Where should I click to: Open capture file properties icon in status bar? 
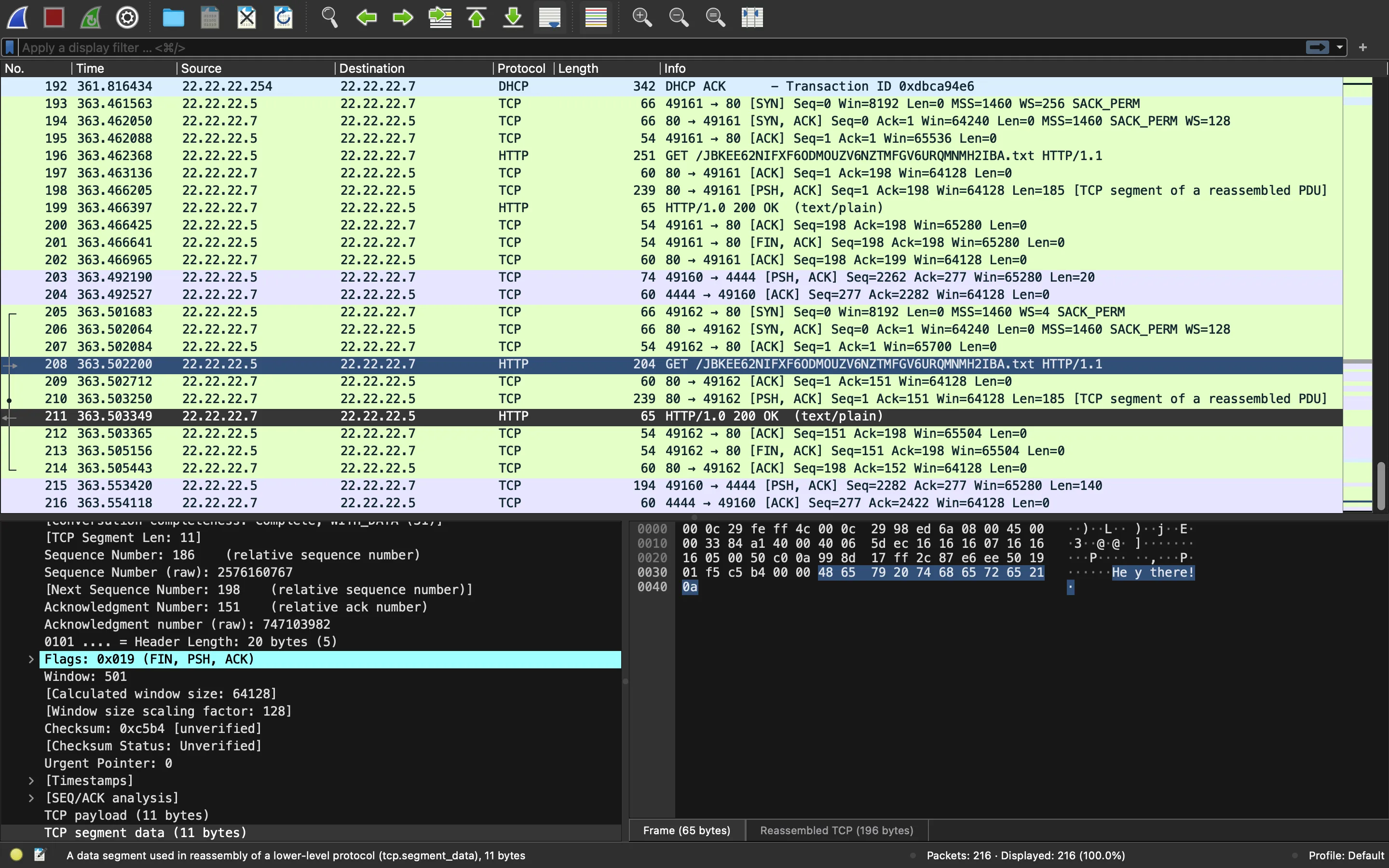coord(40,855)
